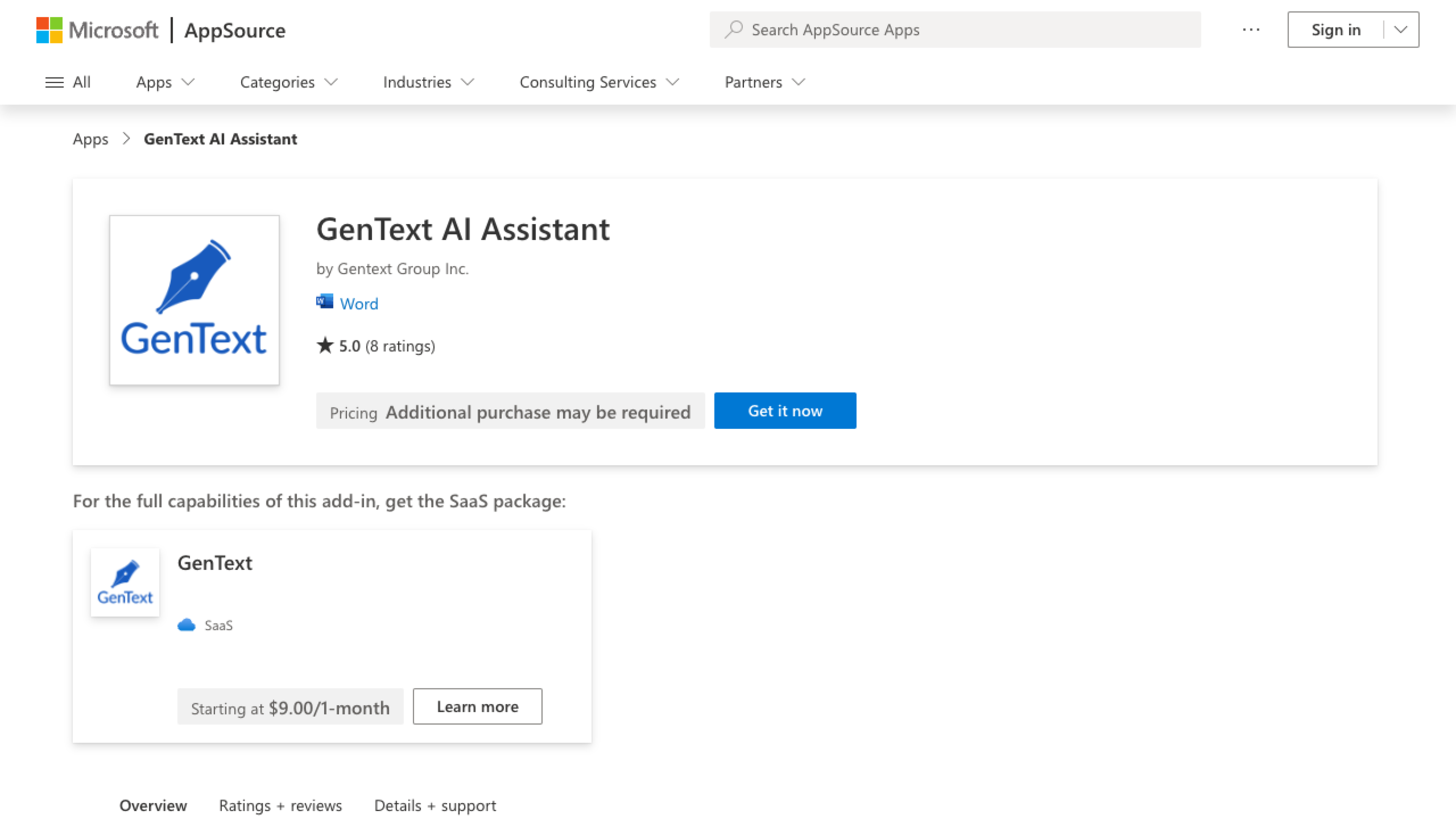The height and width of the screenshot is (819, 1456).
Task: Click the Apps breadcrumb link
Action: (91, 139)
